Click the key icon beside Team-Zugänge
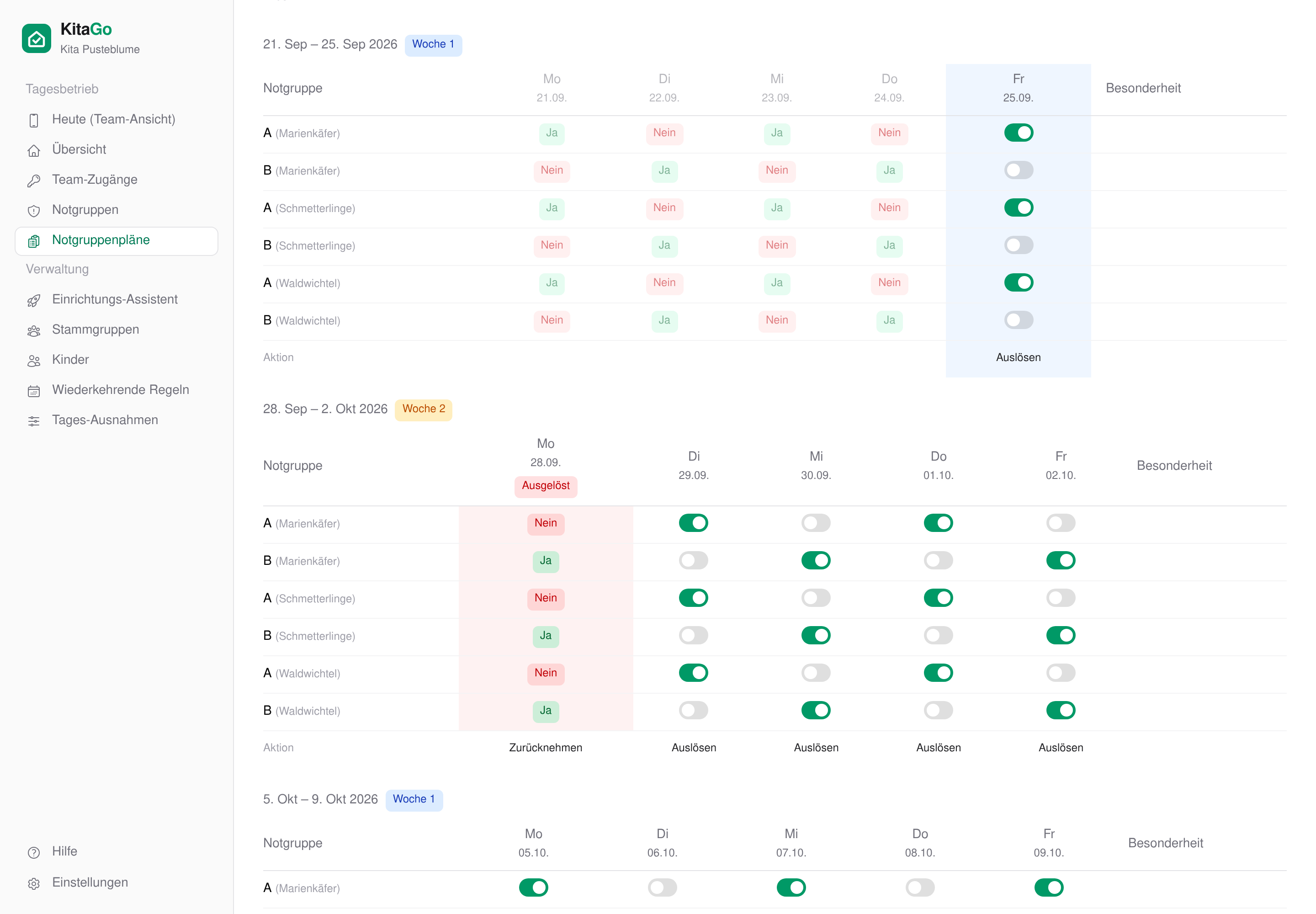The image size is (1316, 914). (34, 181)
